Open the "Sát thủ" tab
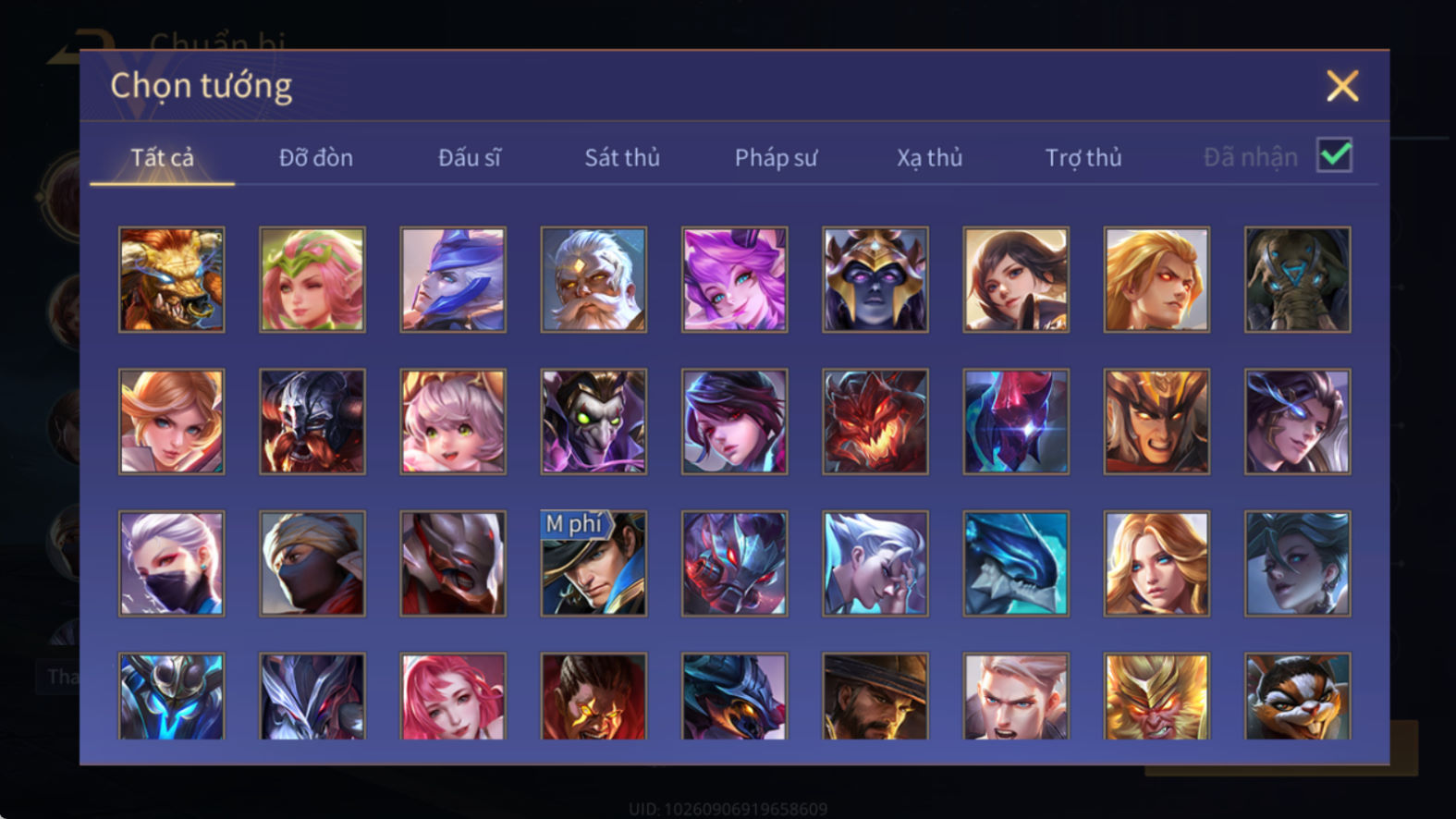 pyautogui.click(x=622, y=158)
